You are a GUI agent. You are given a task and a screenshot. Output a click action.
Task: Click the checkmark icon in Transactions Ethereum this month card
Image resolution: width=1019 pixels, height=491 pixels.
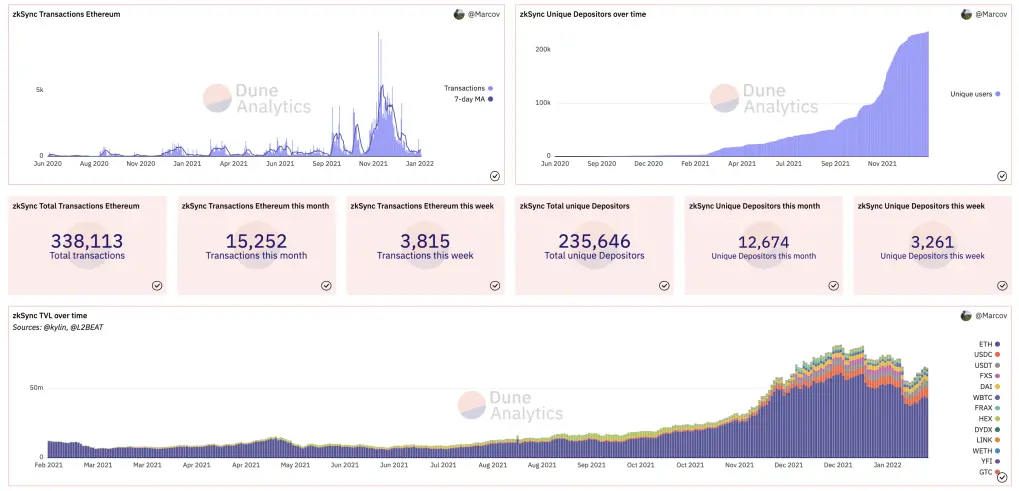326,285
